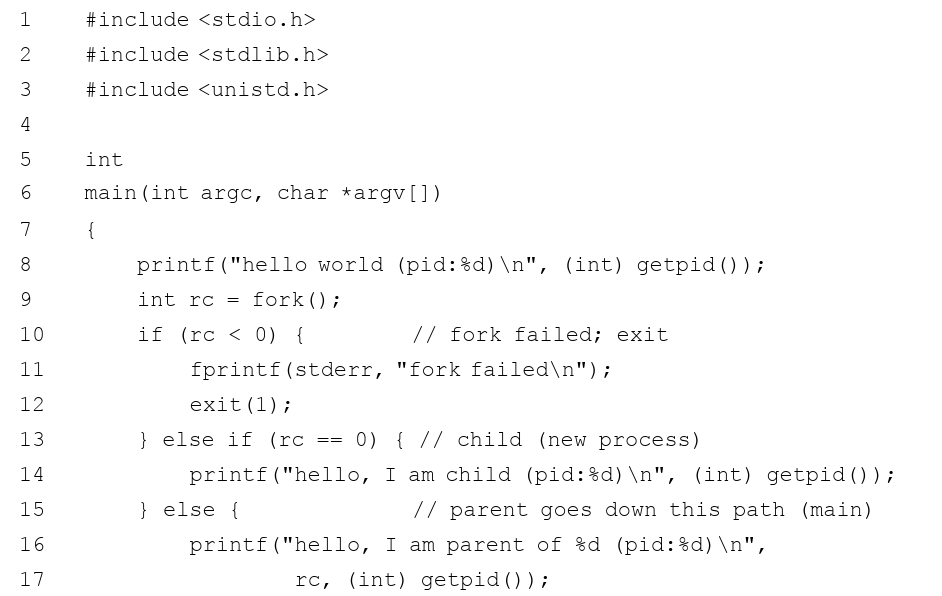Click line number 1 in the gutter

pyautogui.click(x=25, y=20)
